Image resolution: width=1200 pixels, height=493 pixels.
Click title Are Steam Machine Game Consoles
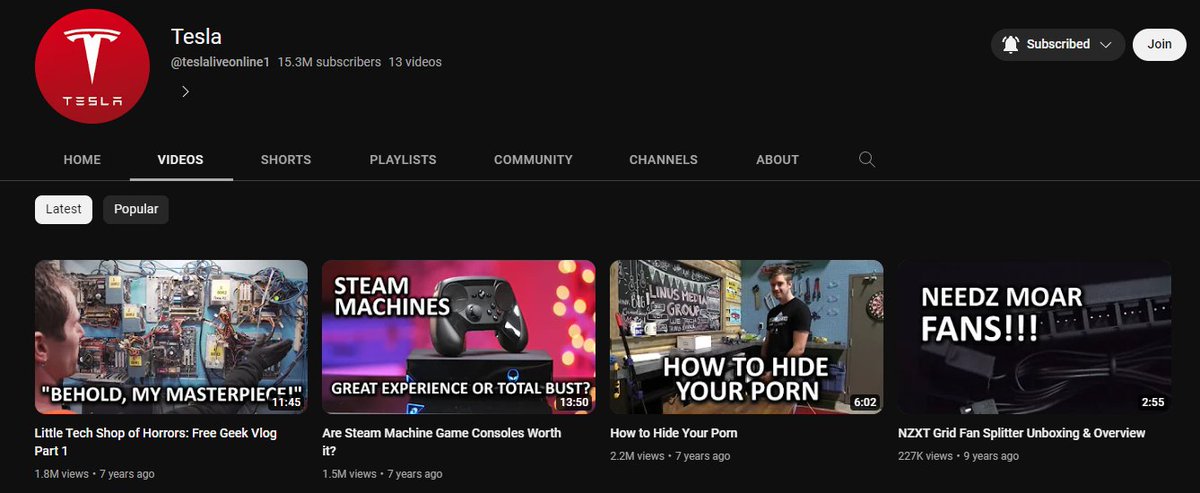pyautogui.click(x=442, y=442)
